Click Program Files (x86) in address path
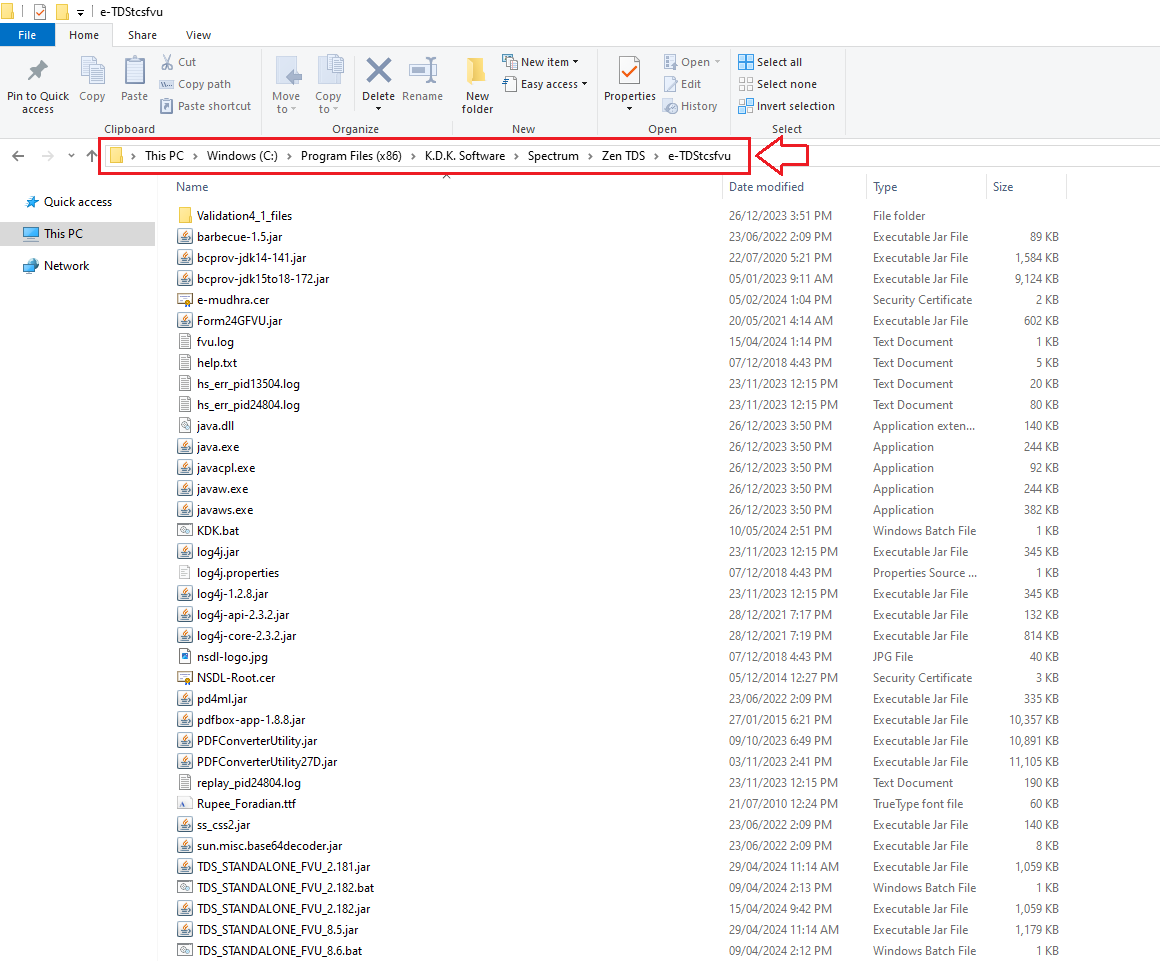This screenshot has height=961, width=1160. pos(351,156)
